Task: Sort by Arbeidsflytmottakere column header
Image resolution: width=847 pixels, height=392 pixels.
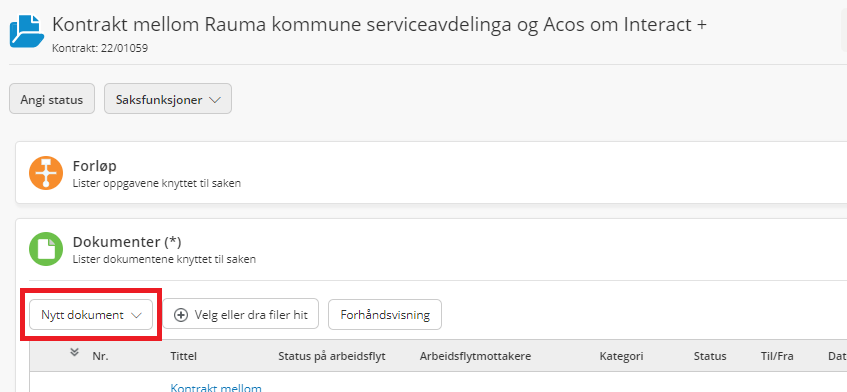Action: pyautogui.click(x=475, y=356)
